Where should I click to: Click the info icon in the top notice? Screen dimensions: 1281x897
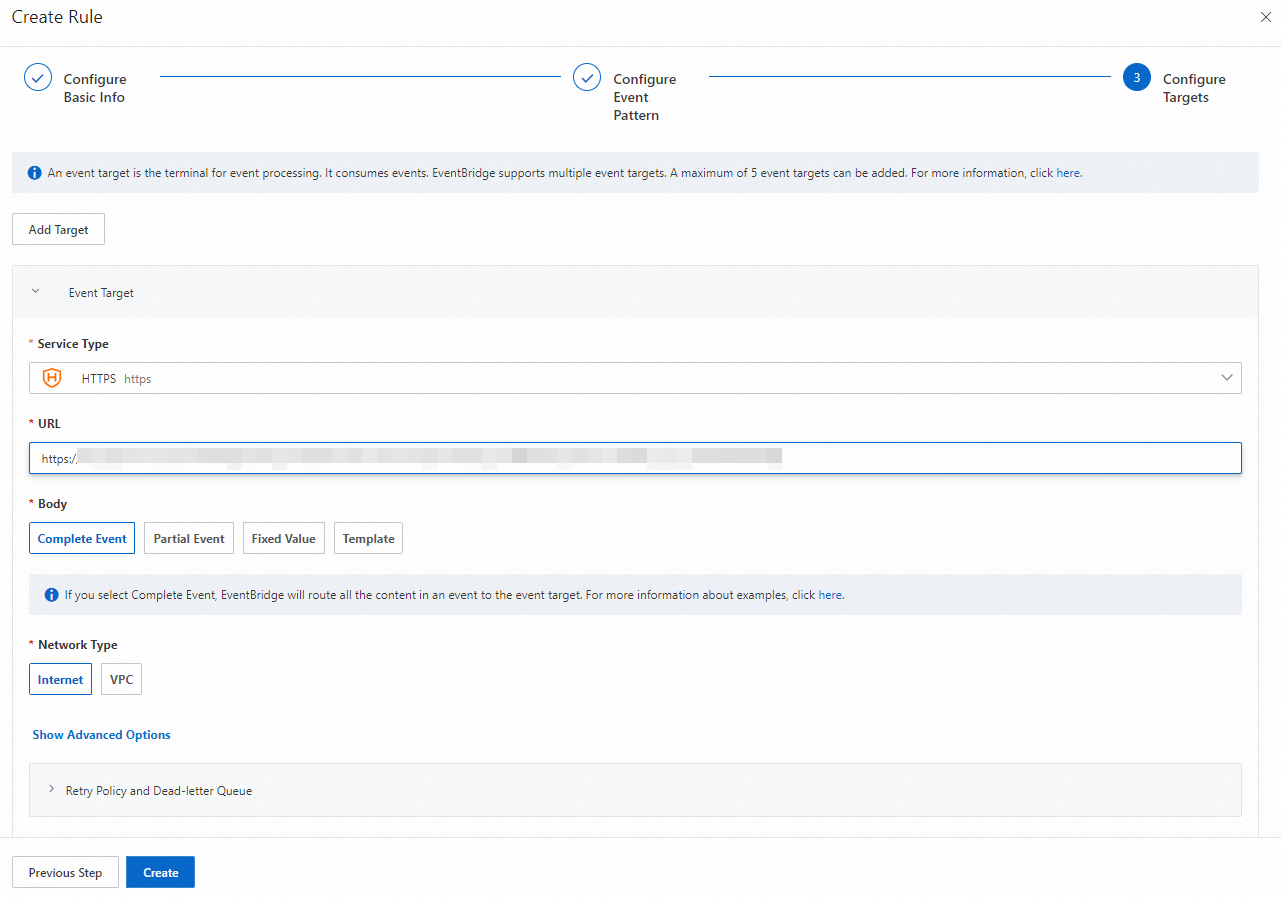click(x=33, y=173)
